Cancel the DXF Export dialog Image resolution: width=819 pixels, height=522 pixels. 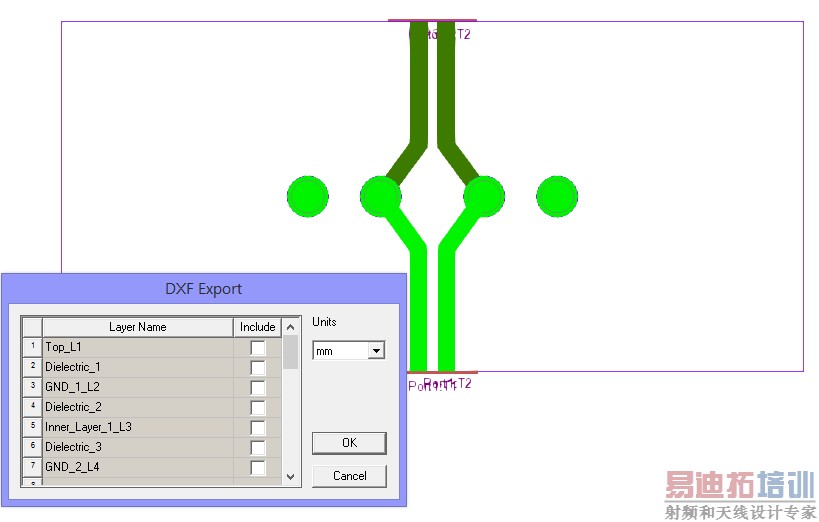[x=349, y=476]
